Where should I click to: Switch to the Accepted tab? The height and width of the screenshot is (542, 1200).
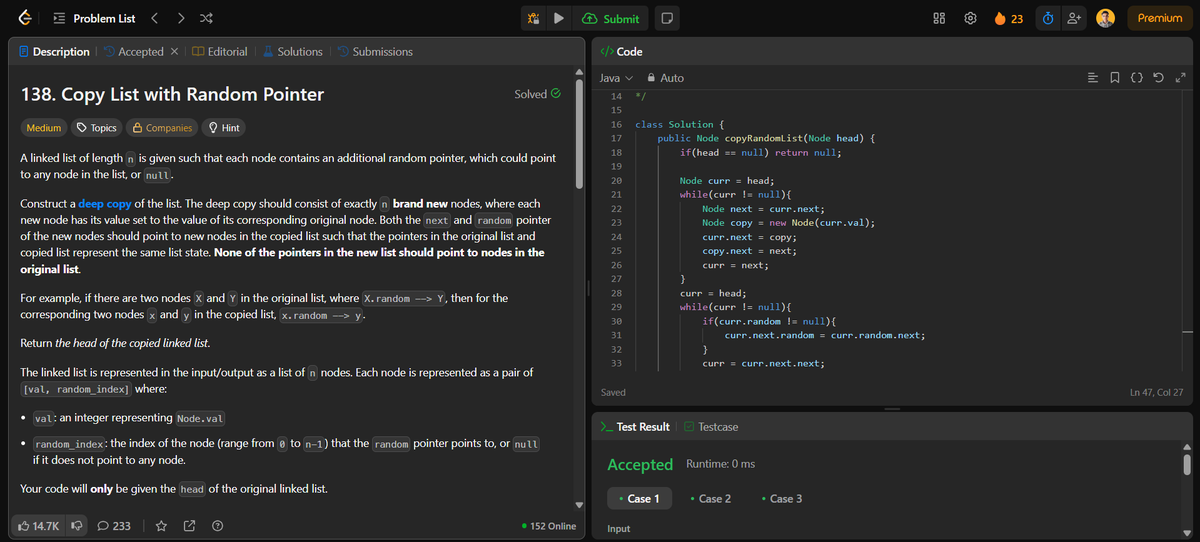134,51
